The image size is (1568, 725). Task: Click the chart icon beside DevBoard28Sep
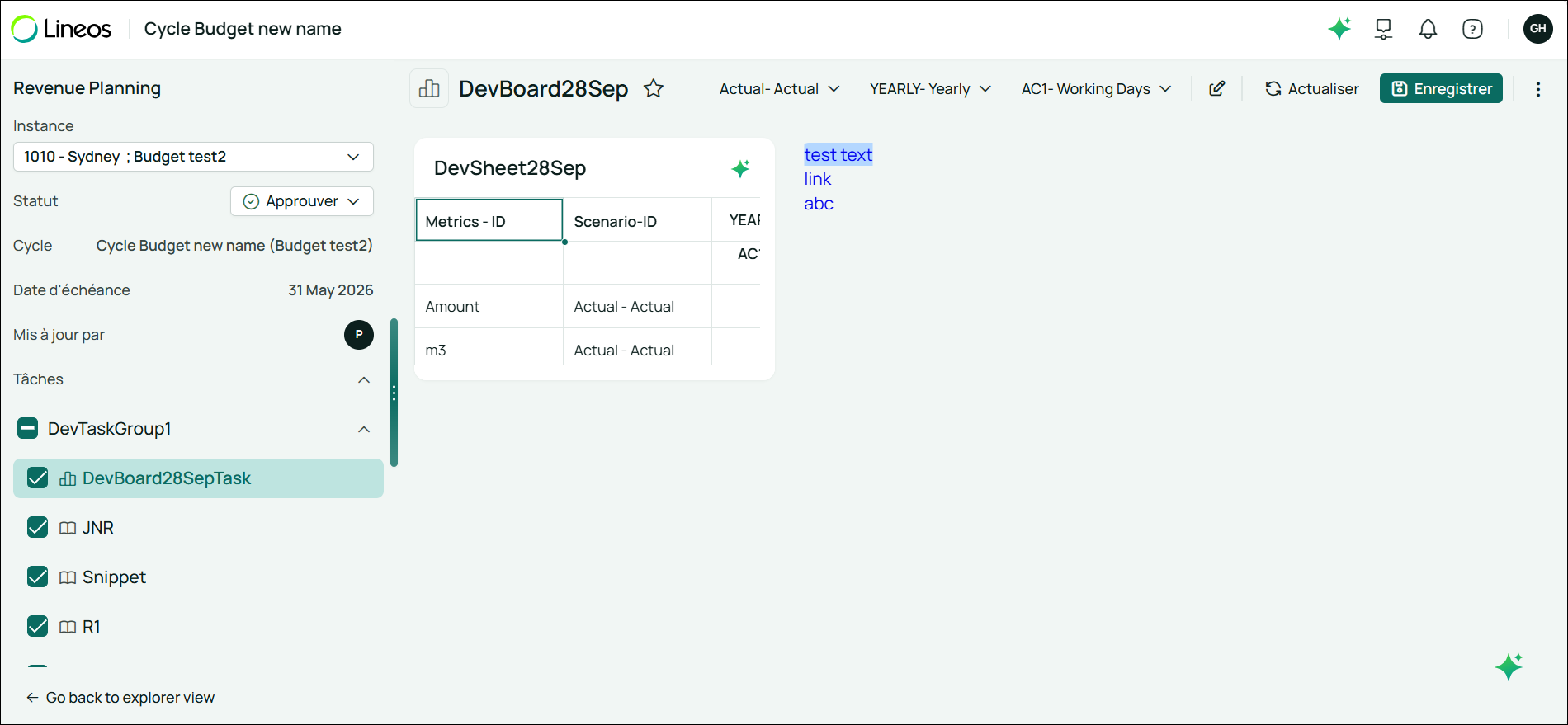[429, 88]
